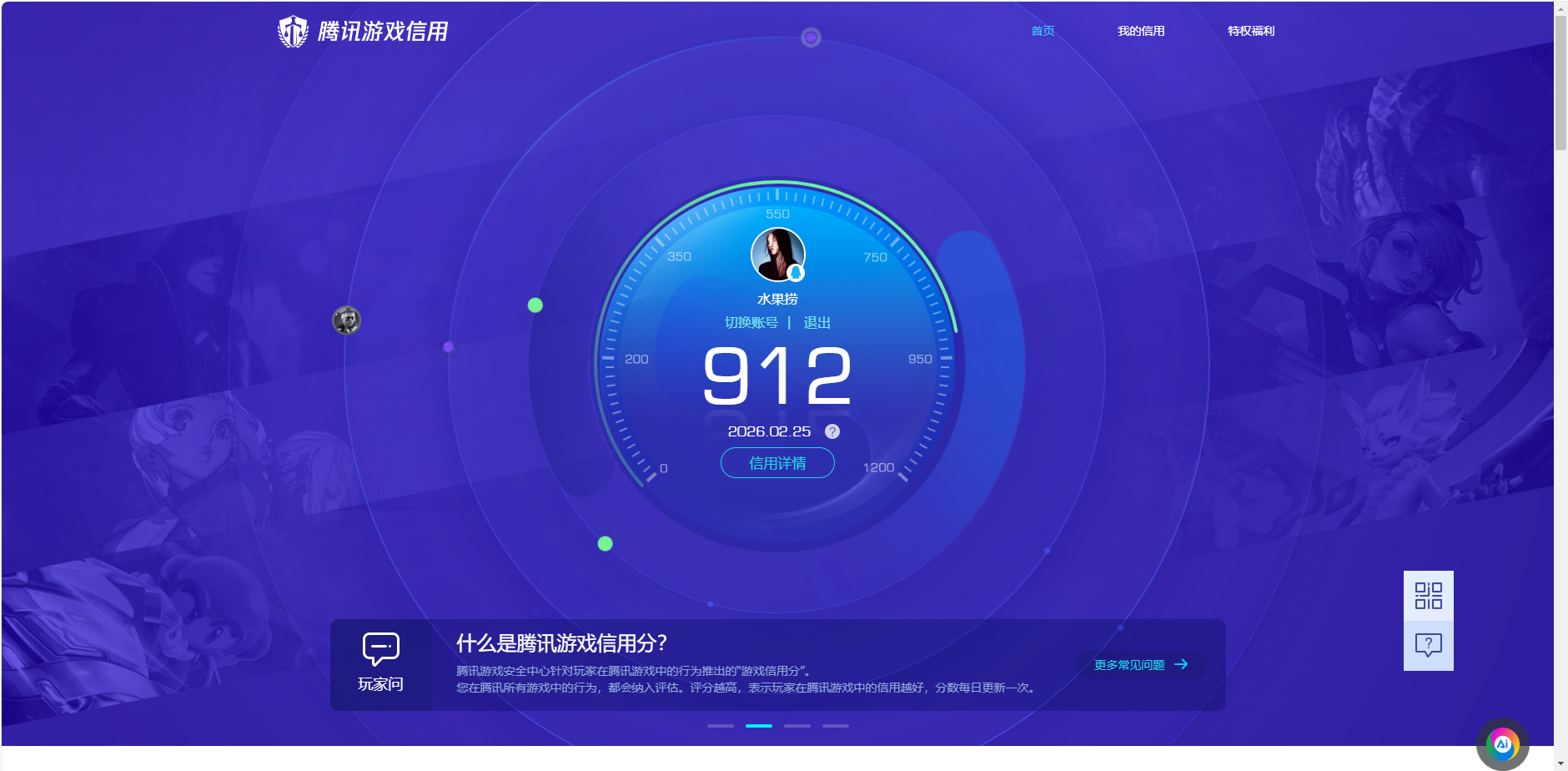The width and height of the screenshot is (1568, 771).
Task: Click the question mark beside date 2026.02.25
Action: tap(832, 431)
